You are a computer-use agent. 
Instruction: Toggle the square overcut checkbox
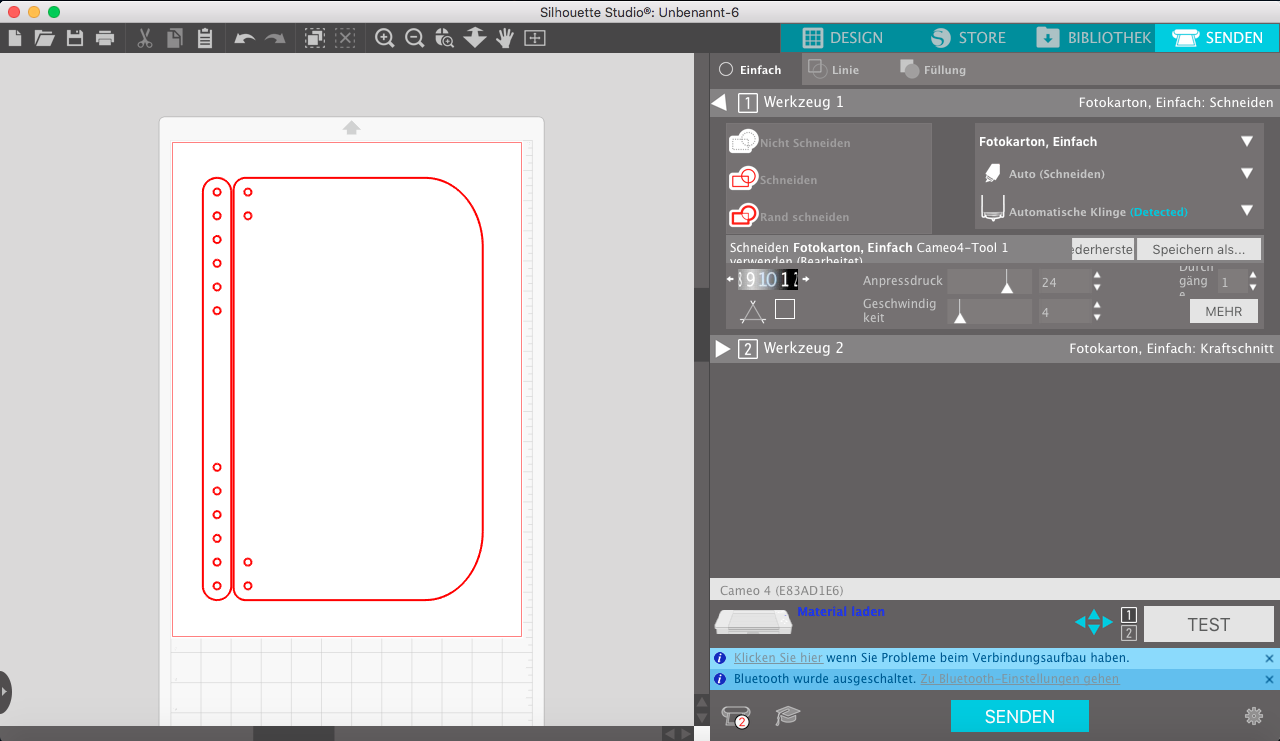(x=785, y=309)
